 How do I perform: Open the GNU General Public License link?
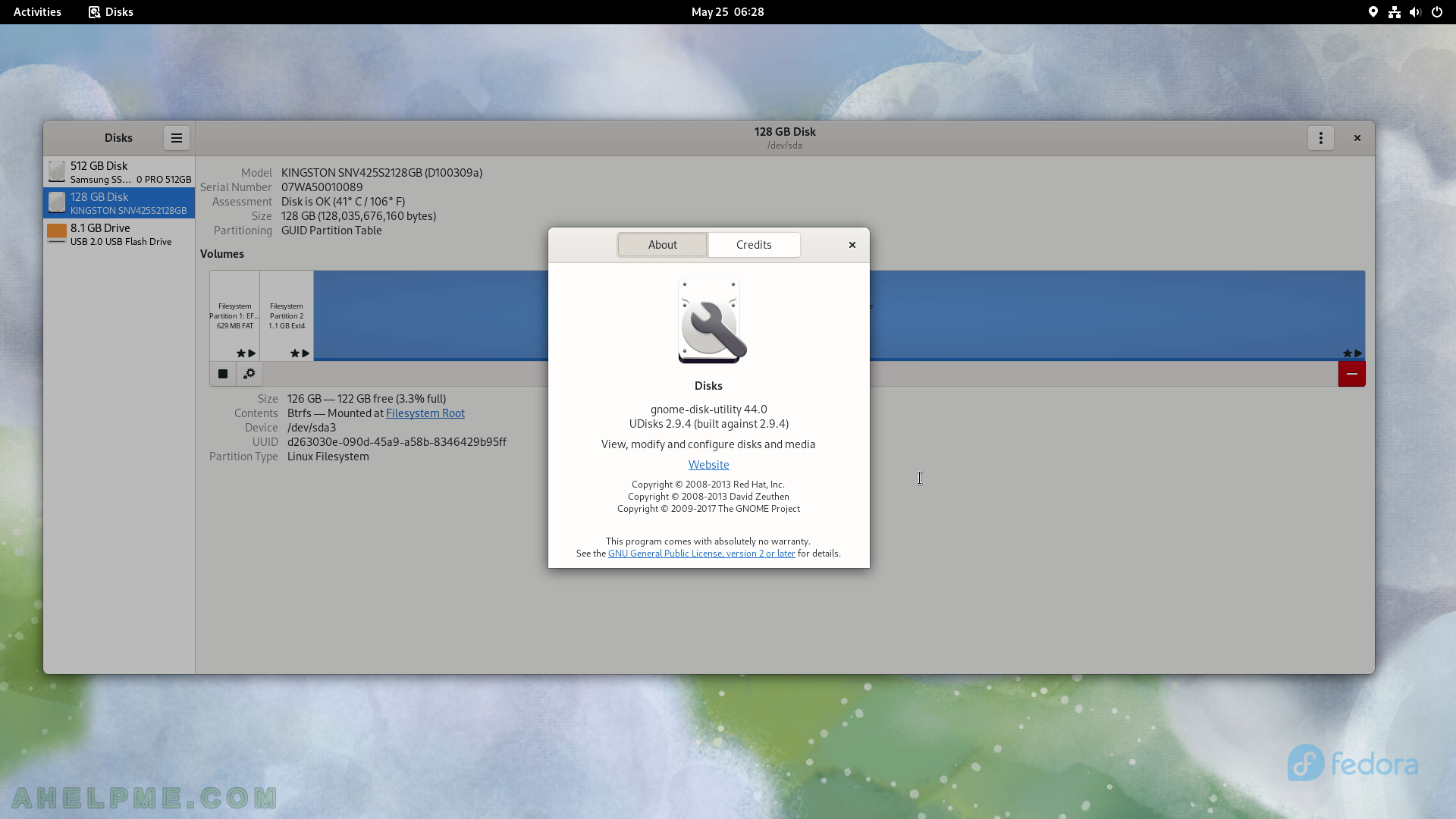tap(701, 554)
